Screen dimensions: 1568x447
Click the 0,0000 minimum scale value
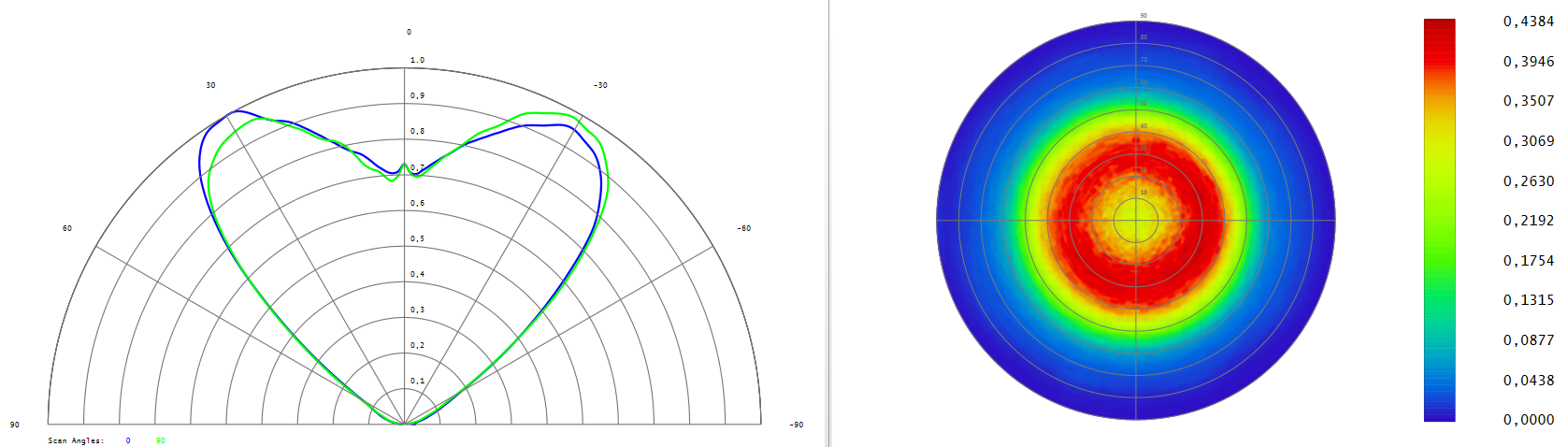(x=1529, y=420)
